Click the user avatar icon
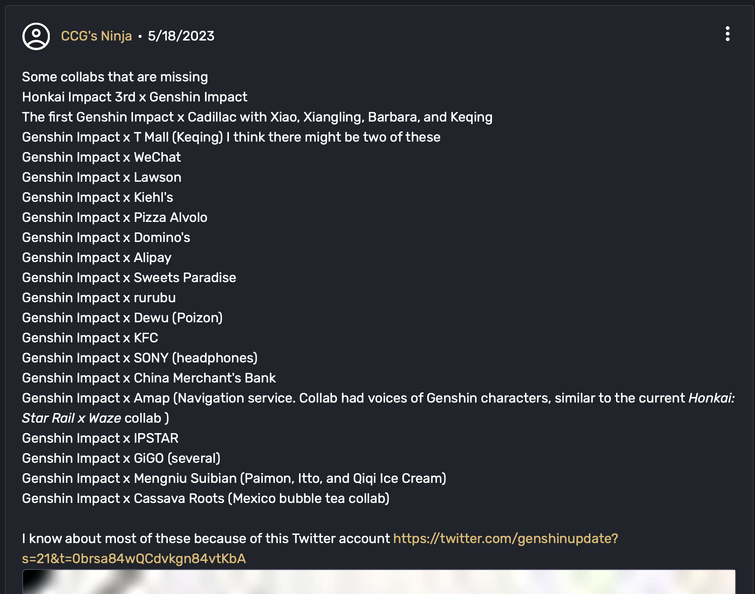755x594 pixels. [36, 36]
